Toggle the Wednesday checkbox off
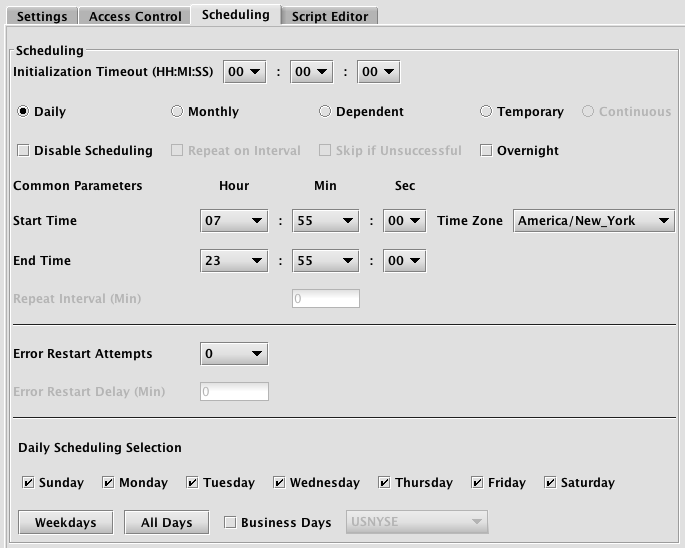This screenshot has width=685, height=548. tap(279, 483)
